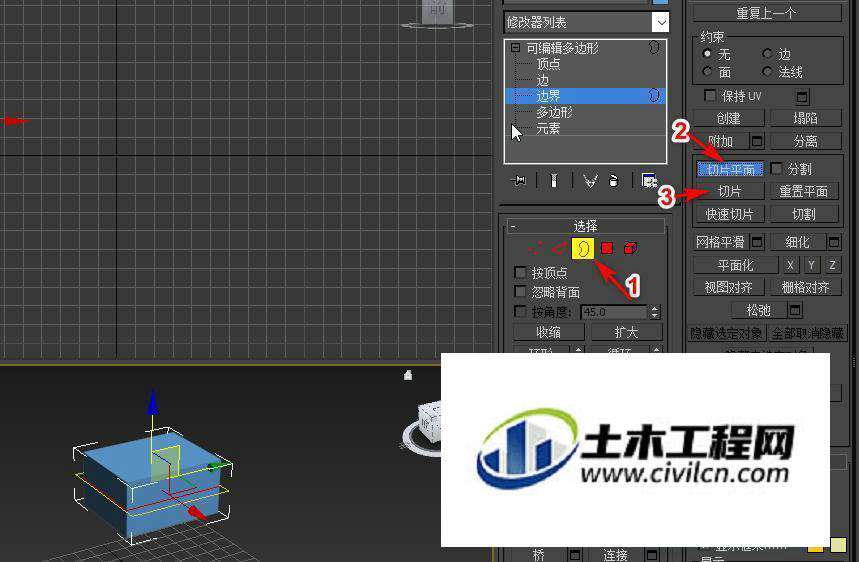The width and height of the screenshot is (859, 562).
Task: Open settings box next to 连接
Action: (x=652, y=555)
